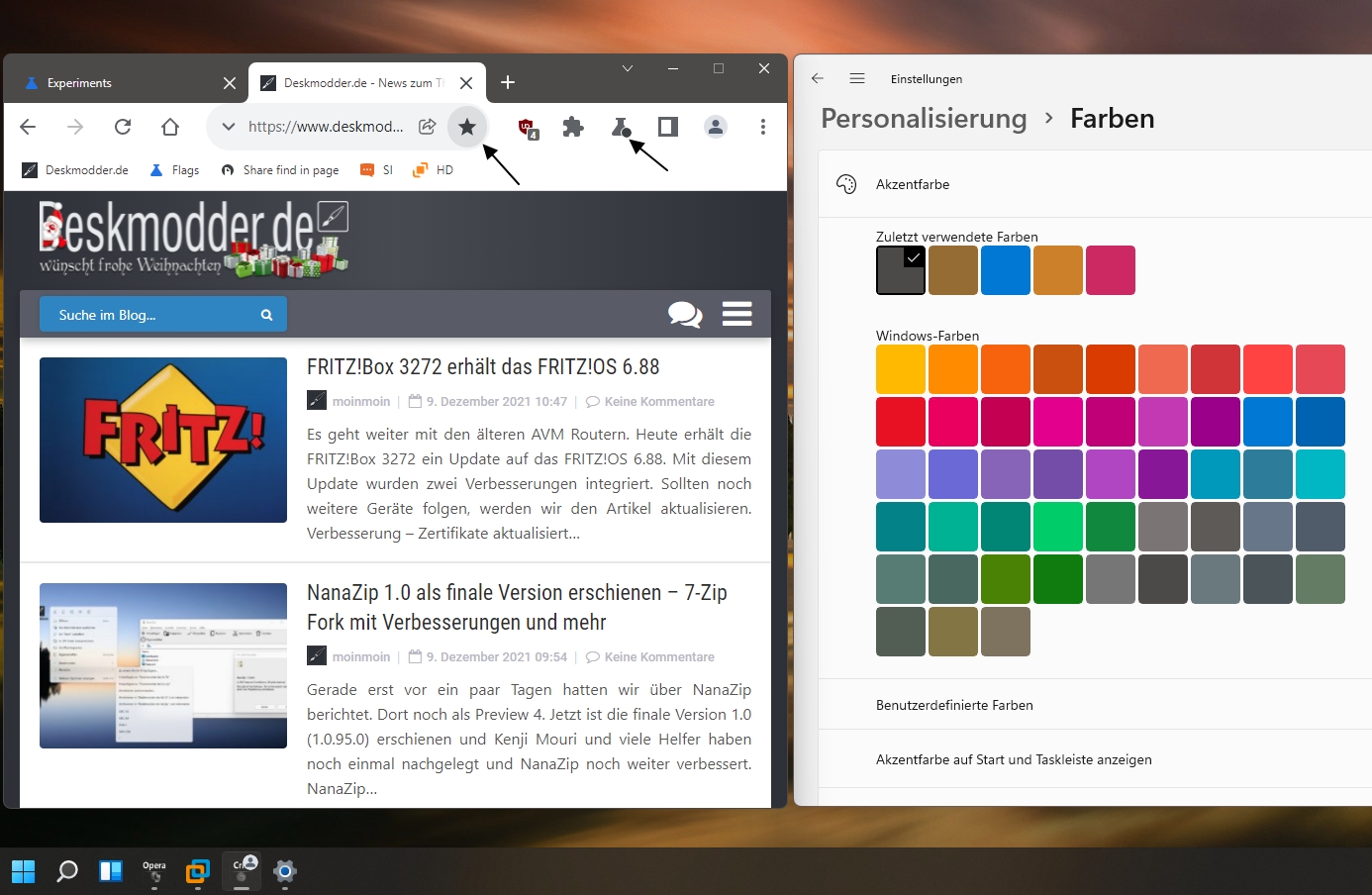Toggle the Chrome side panel icon

[668, 127]
